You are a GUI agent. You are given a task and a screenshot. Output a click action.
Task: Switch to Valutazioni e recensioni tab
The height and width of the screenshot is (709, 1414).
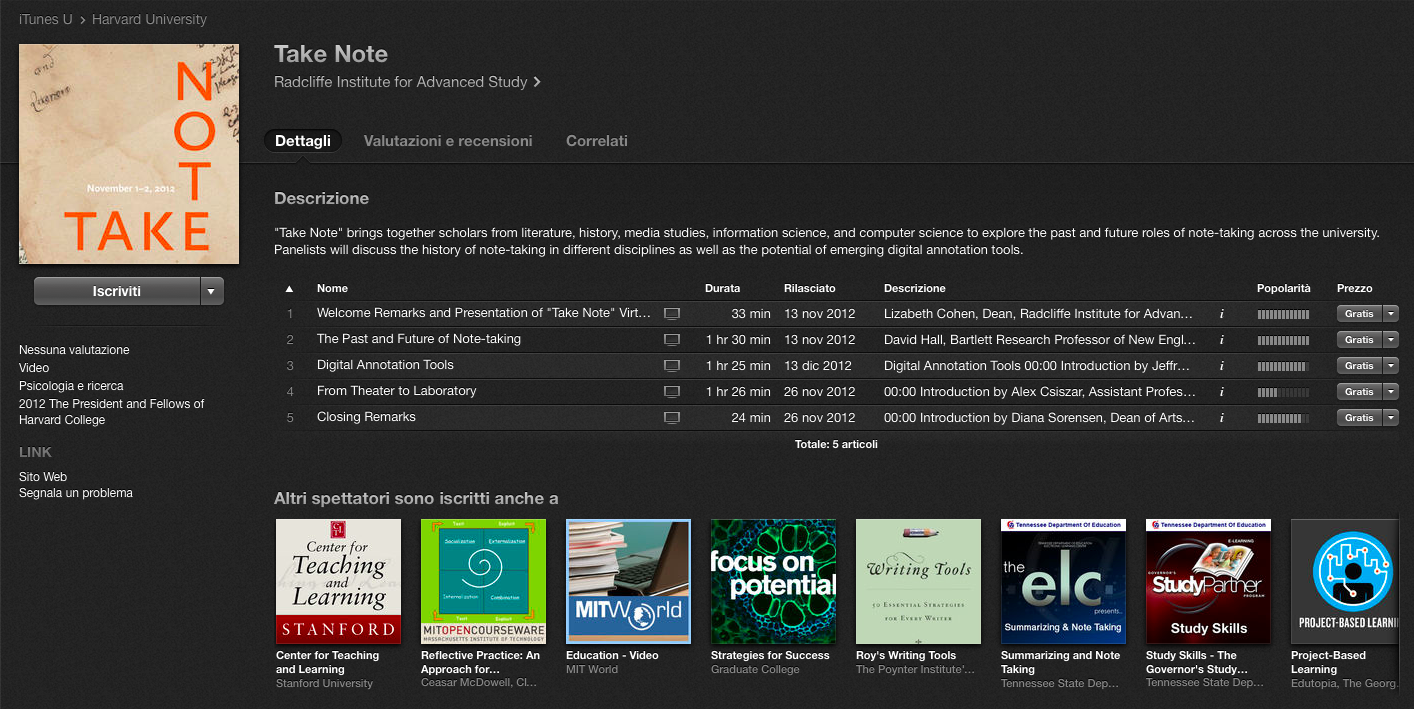click(x=448, y=141)
